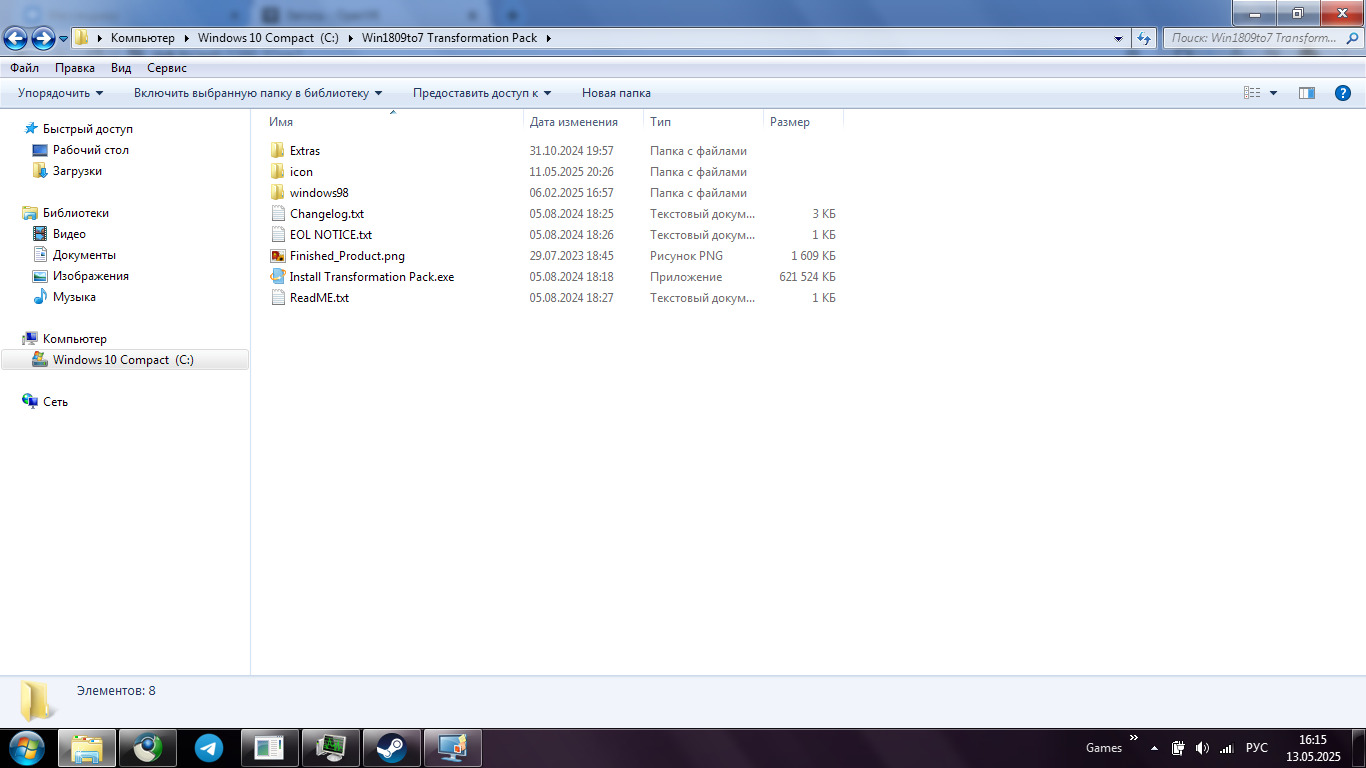The width and height of the screenshot is (1366, 768).
Task: Open the Правка menu
Action: coord(75,68)
